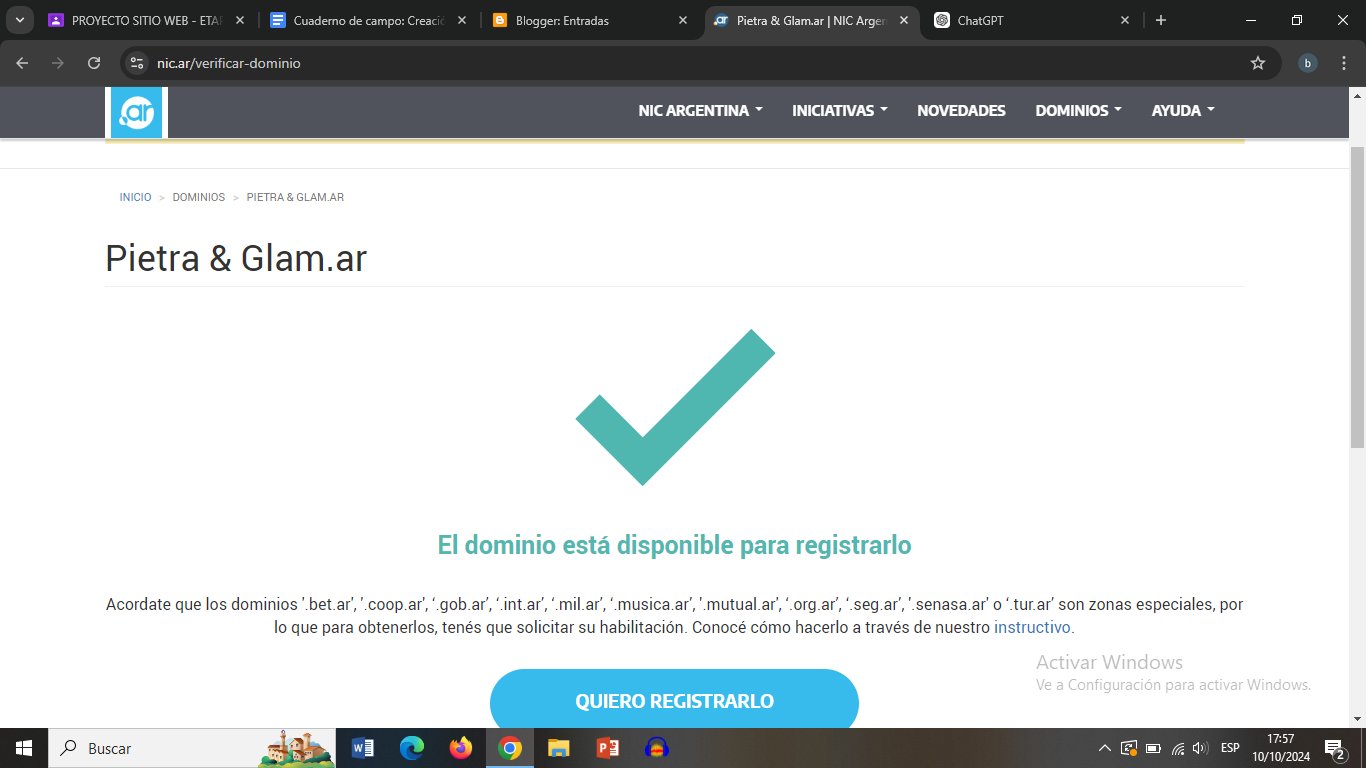1366x768 pixels.
Task: Click the Chrome taskbar icon
Action: click(510, 748)
